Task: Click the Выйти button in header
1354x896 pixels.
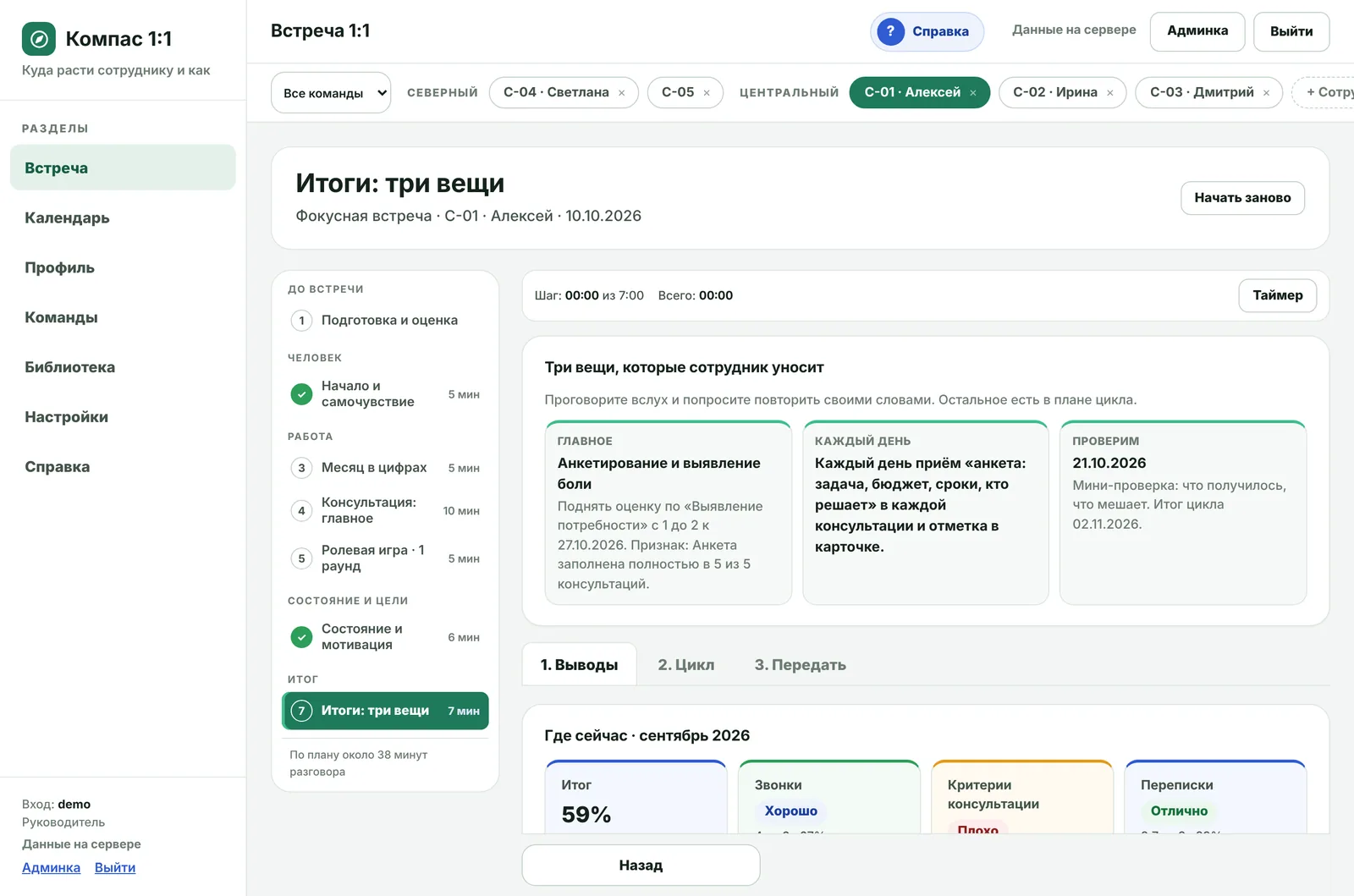Action: tap(1291, 31)
